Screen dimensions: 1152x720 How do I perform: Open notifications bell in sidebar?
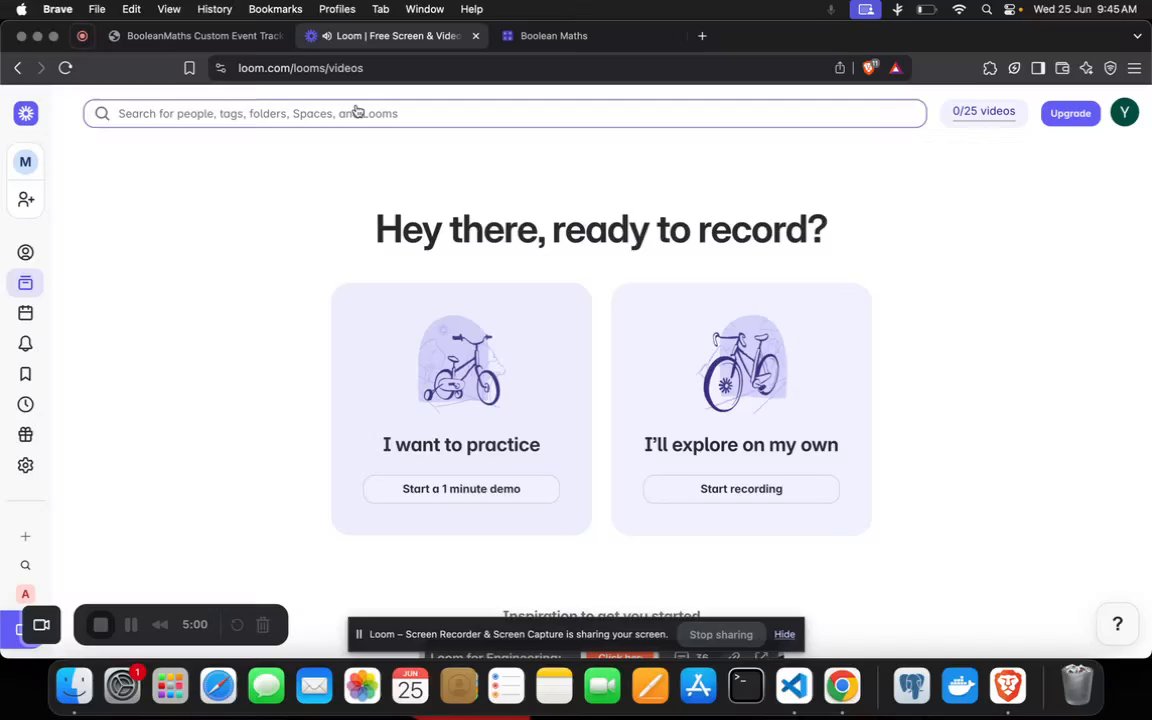(26, 344)
